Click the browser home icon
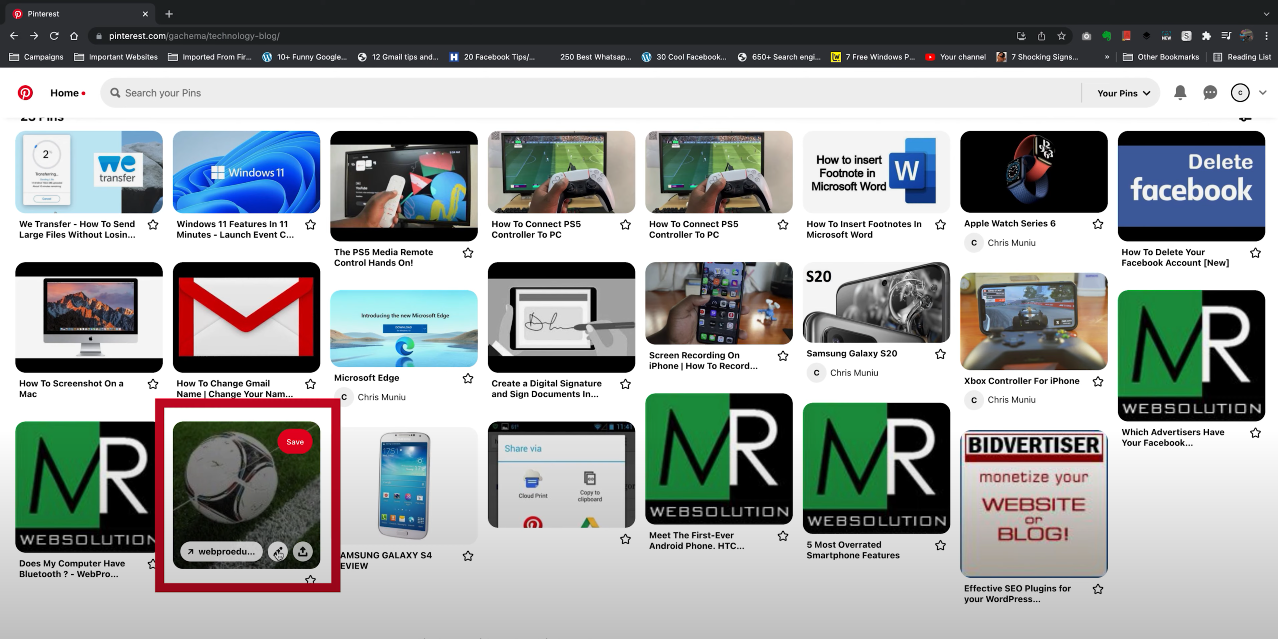This screenshot has width=1278, height=639. pyautogui.click(x=74, y=36)
